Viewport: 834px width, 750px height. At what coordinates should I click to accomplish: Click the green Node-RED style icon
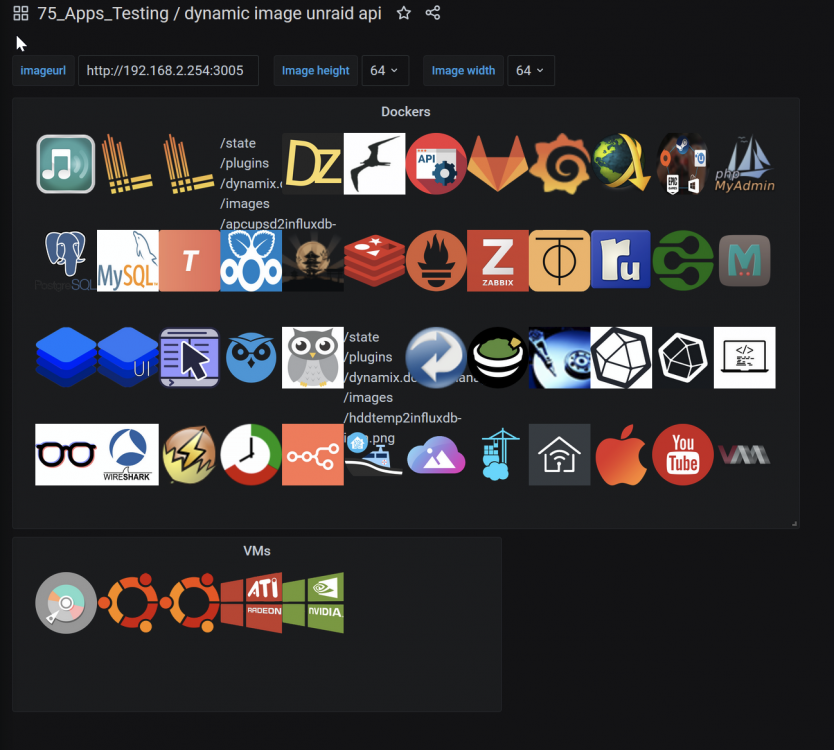point(683,261)
